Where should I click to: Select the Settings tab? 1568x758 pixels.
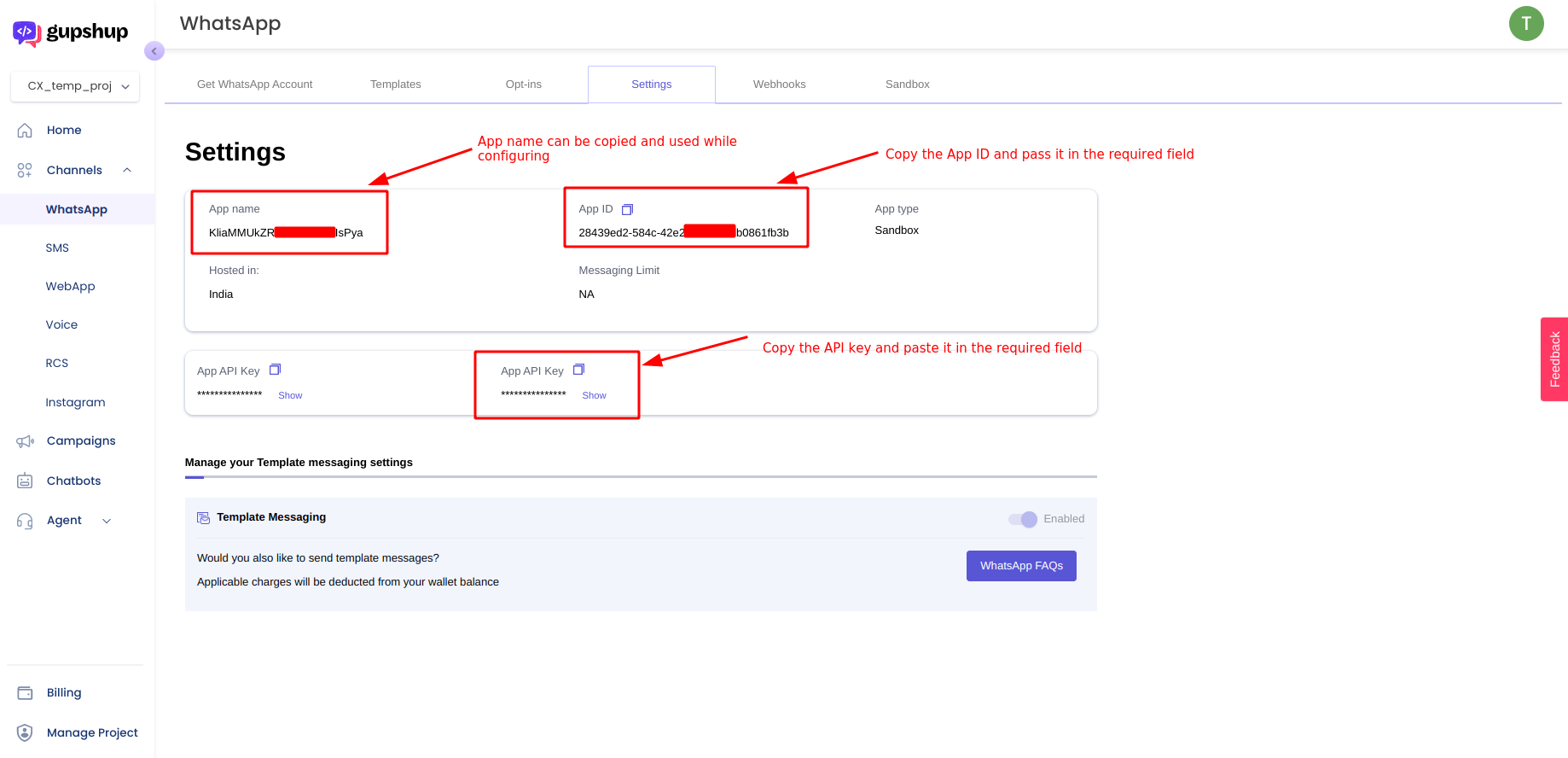pyautogui.click(x=652, y=85)
